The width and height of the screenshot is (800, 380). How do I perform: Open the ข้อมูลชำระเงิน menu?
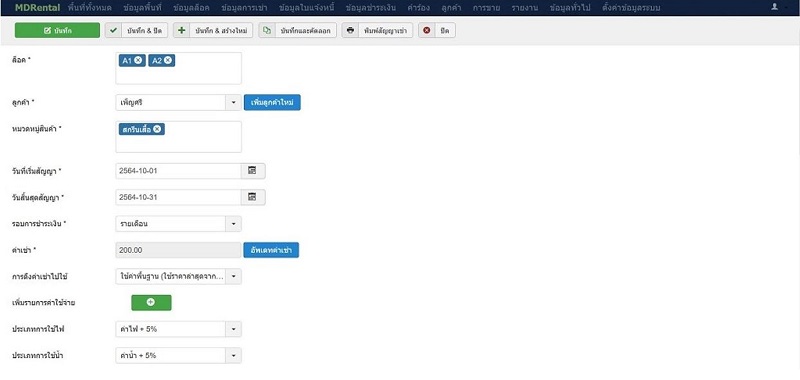[370, 8]
